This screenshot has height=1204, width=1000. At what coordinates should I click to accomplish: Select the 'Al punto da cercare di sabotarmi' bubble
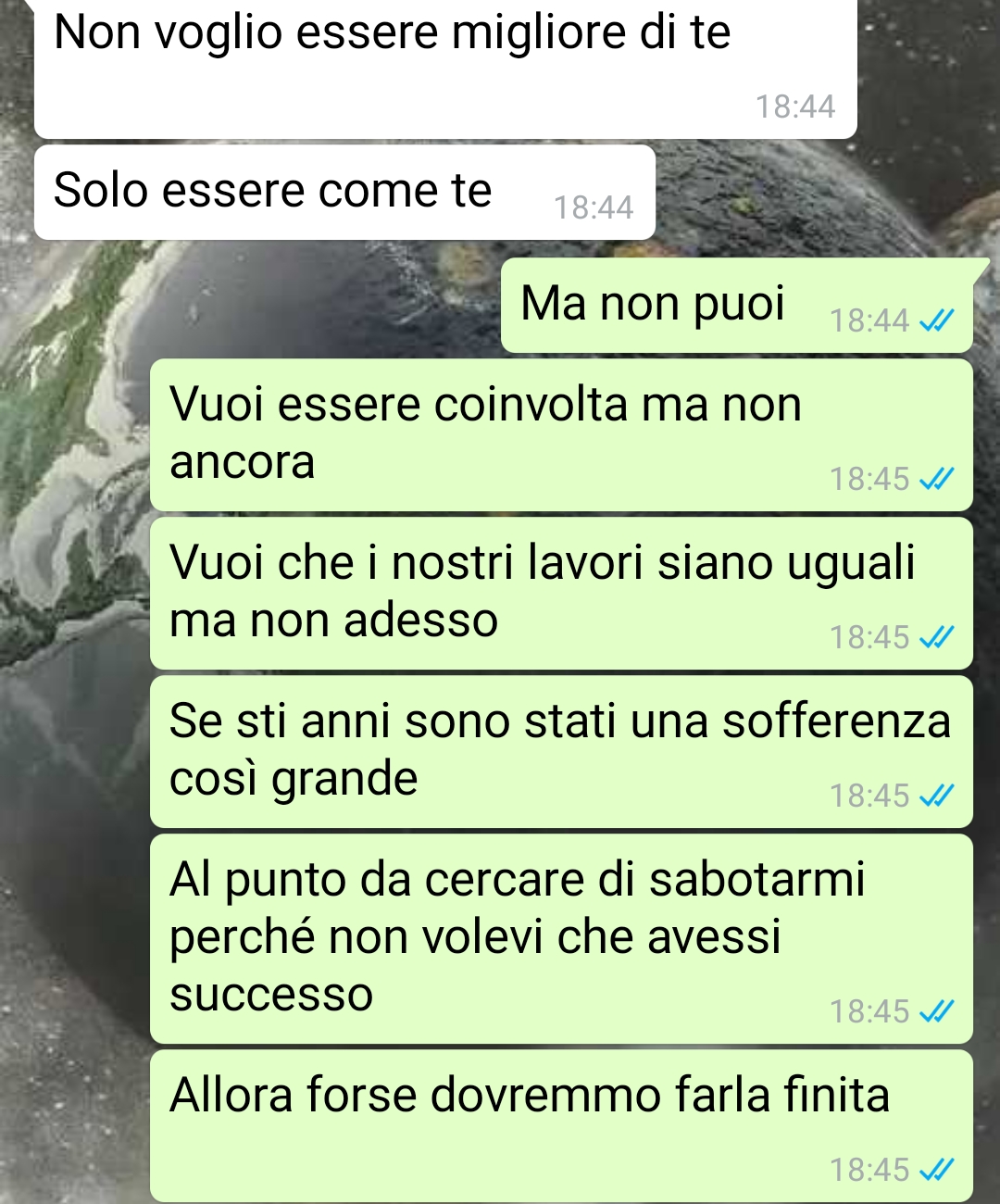coord(561,938)
